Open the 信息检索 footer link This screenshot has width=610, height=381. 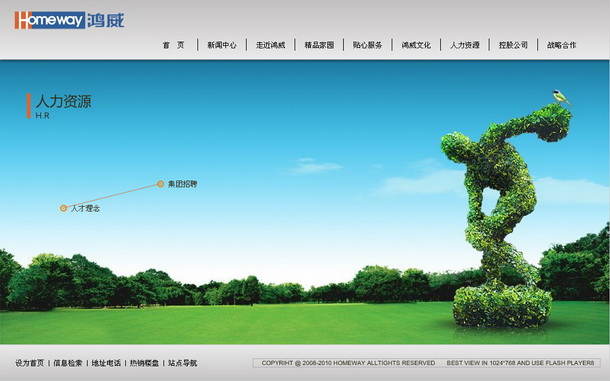pos(68,363)
